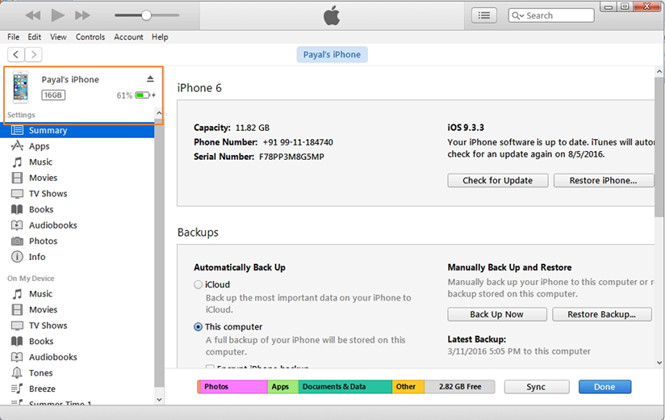Click phone number +91 99-11-184740
Viewport: 665px width, 420px height.
click(298, 142)
